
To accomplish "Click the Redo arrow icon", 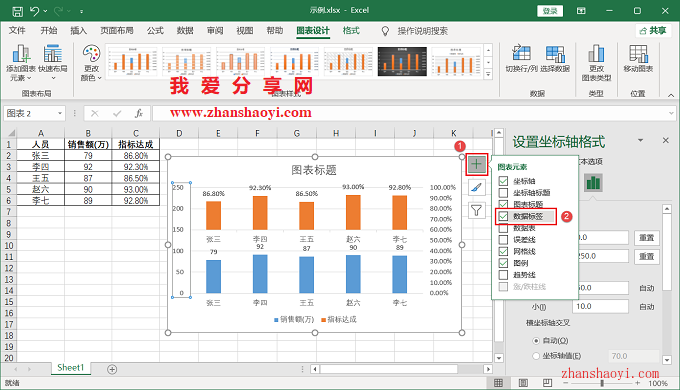I will point(58,11).
